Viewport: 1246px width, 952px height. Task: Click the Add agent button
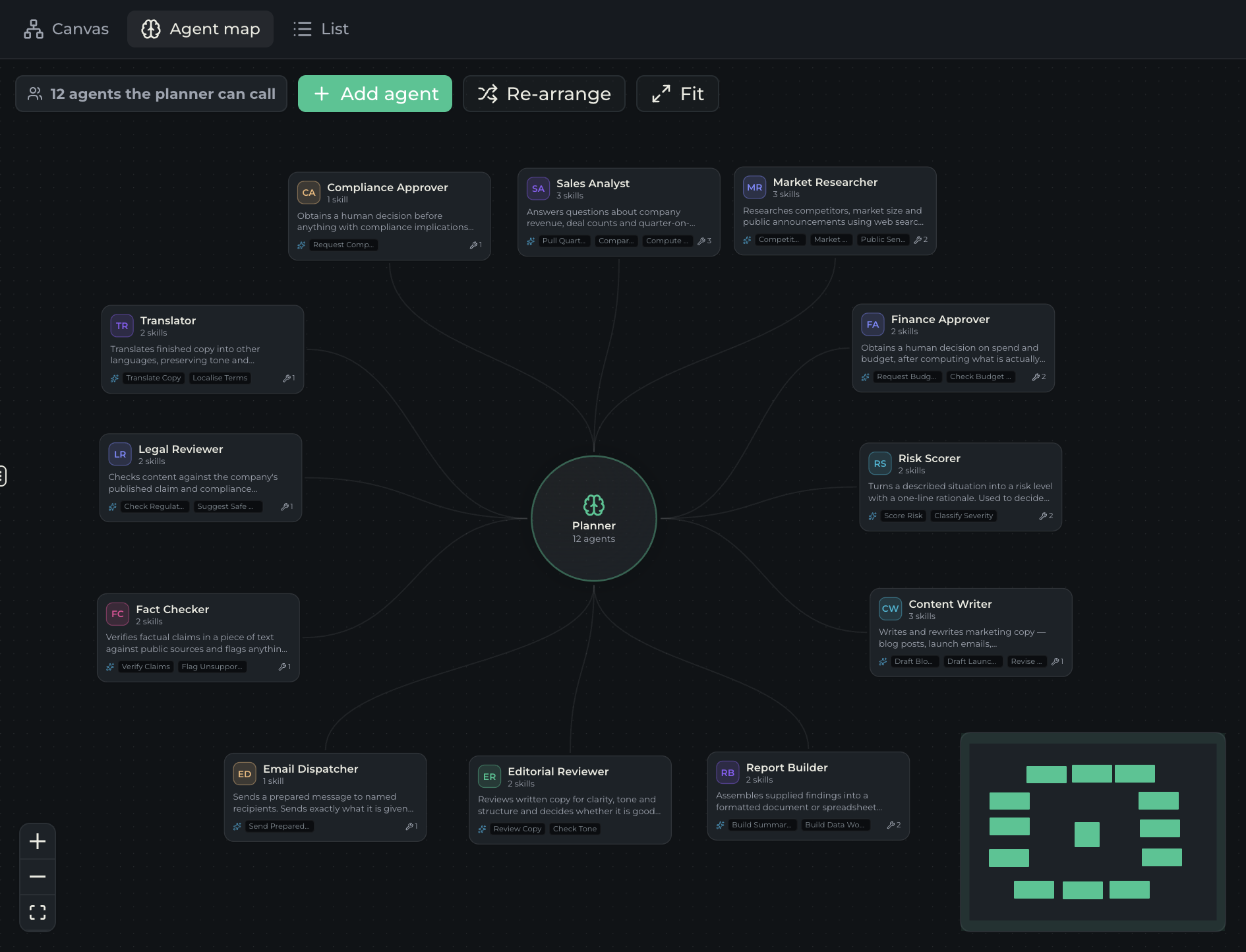tap(375, 94)
